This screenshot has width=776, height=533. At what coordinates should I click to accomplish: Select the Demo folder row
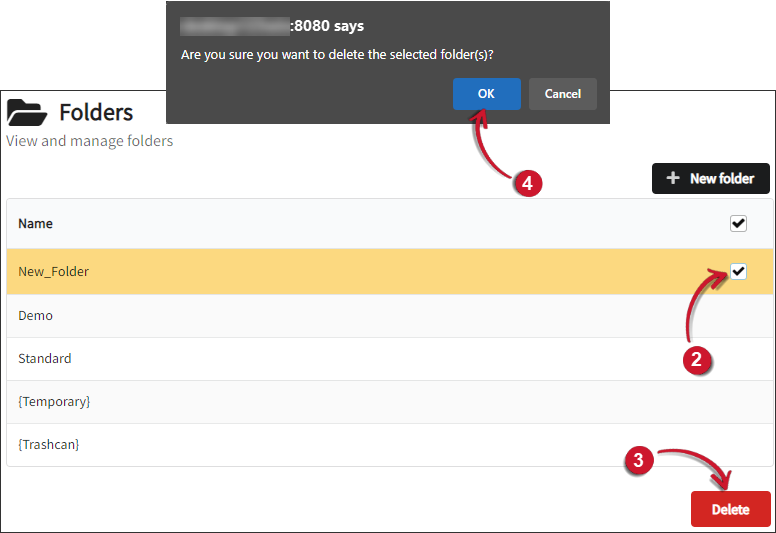36,315
